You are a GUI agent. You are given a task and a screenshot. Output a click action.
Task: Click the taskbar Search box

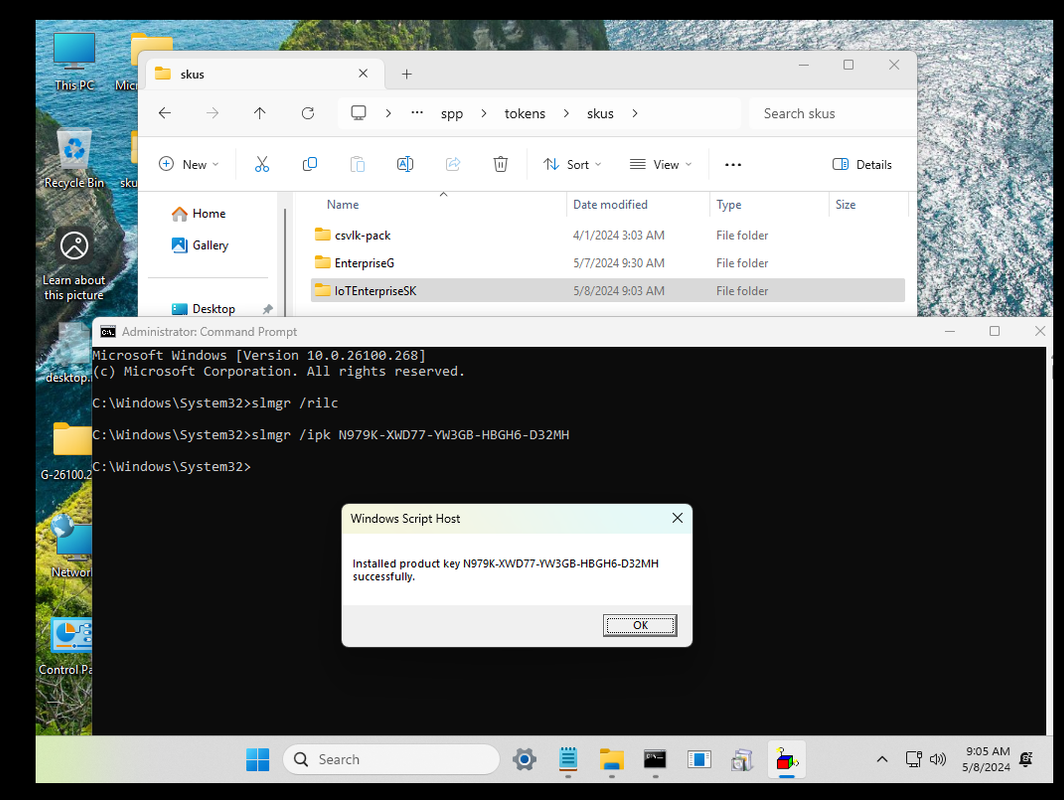tap(391, 759)
